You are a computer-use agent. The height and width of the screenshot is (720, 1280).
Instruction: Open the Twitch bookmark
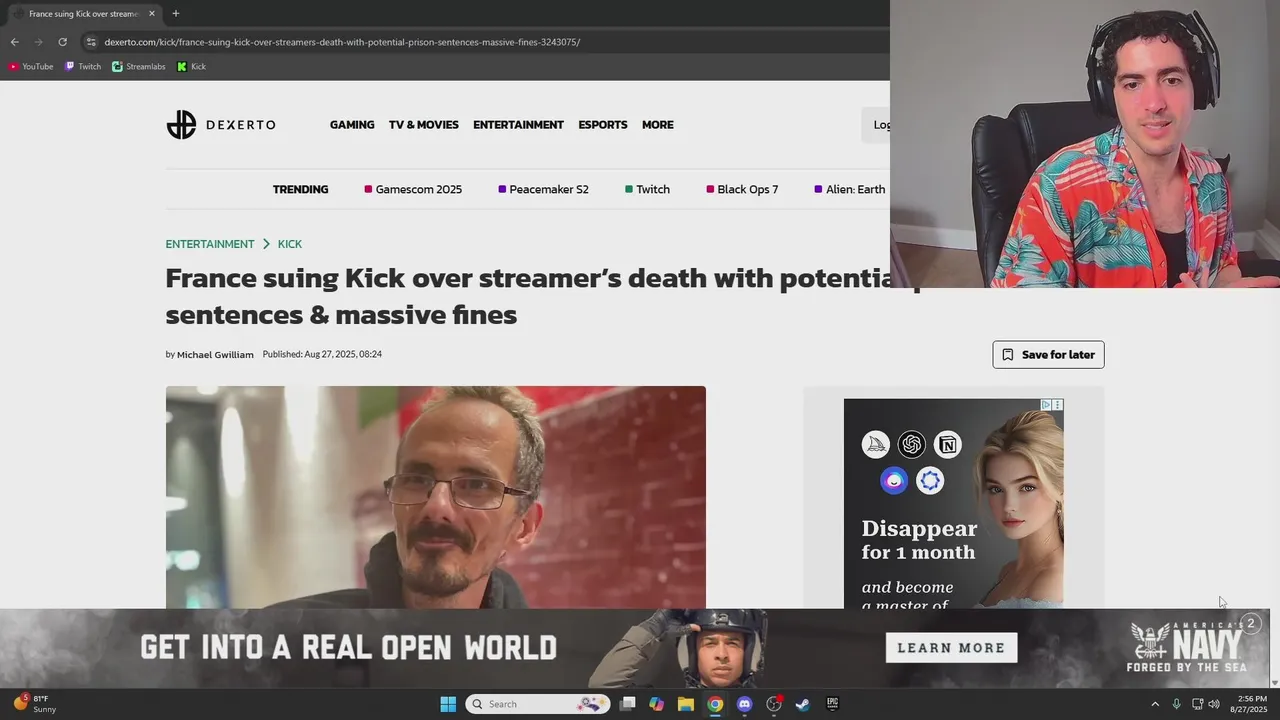(x=83, y=67)
